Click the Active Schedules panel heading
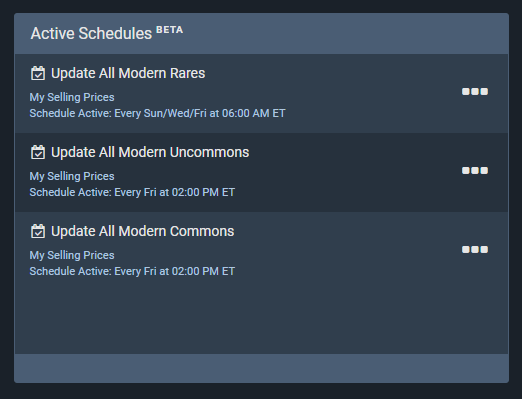The image size is (522, 399). 91,34
